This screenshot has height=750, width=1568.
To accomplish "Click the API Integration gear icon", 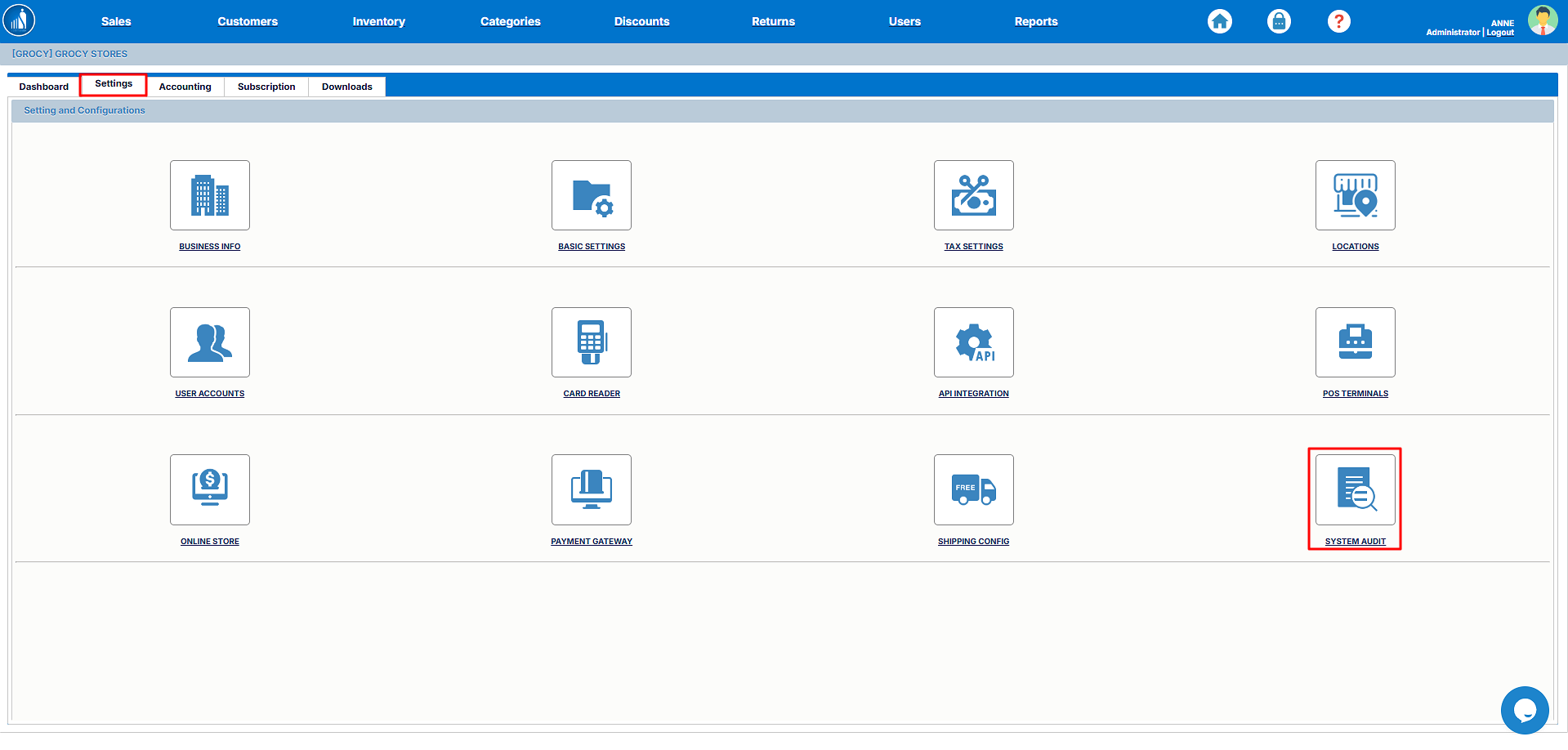I will coord(973,342).
